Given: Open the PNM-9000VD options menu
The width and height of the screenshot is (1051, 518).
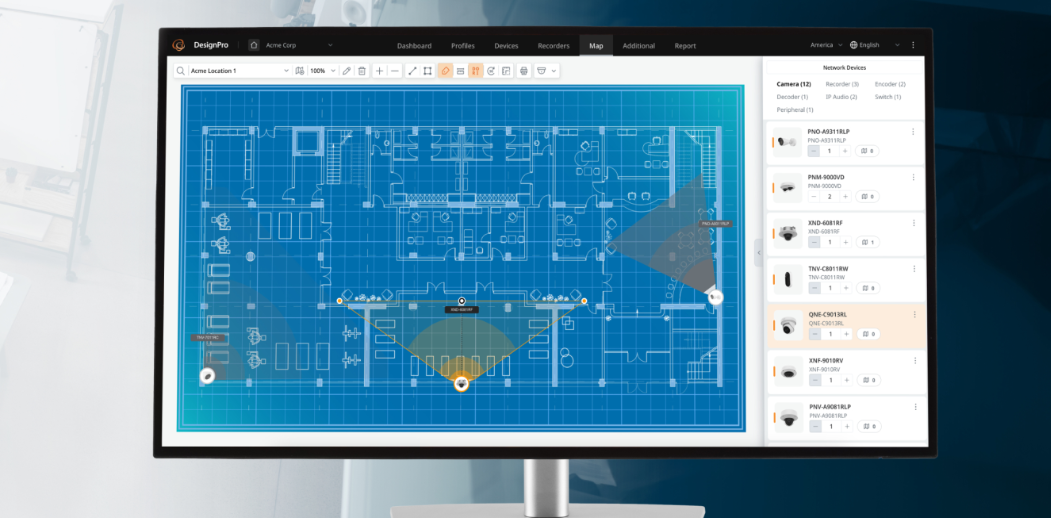Looking at the screenshot, I should [x=913, y=178].
